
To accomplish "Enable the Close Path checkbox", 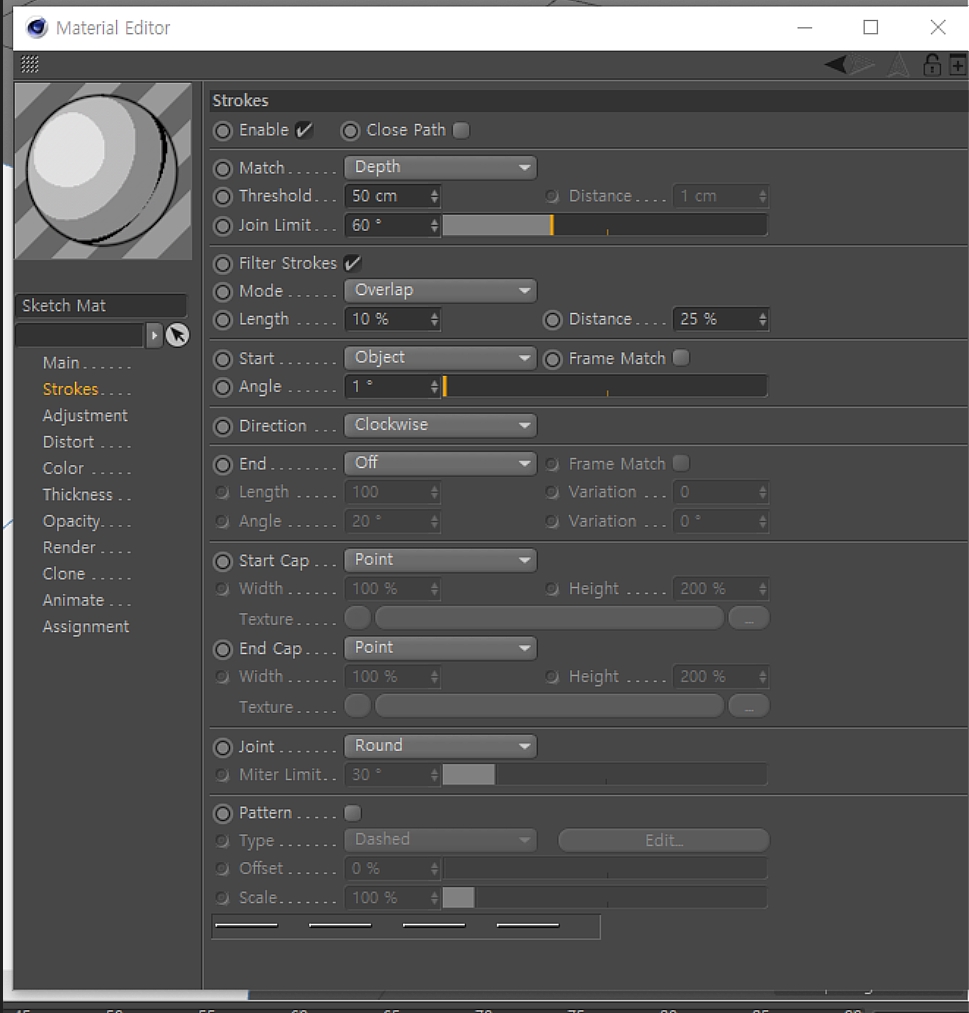I will [461, 131].
